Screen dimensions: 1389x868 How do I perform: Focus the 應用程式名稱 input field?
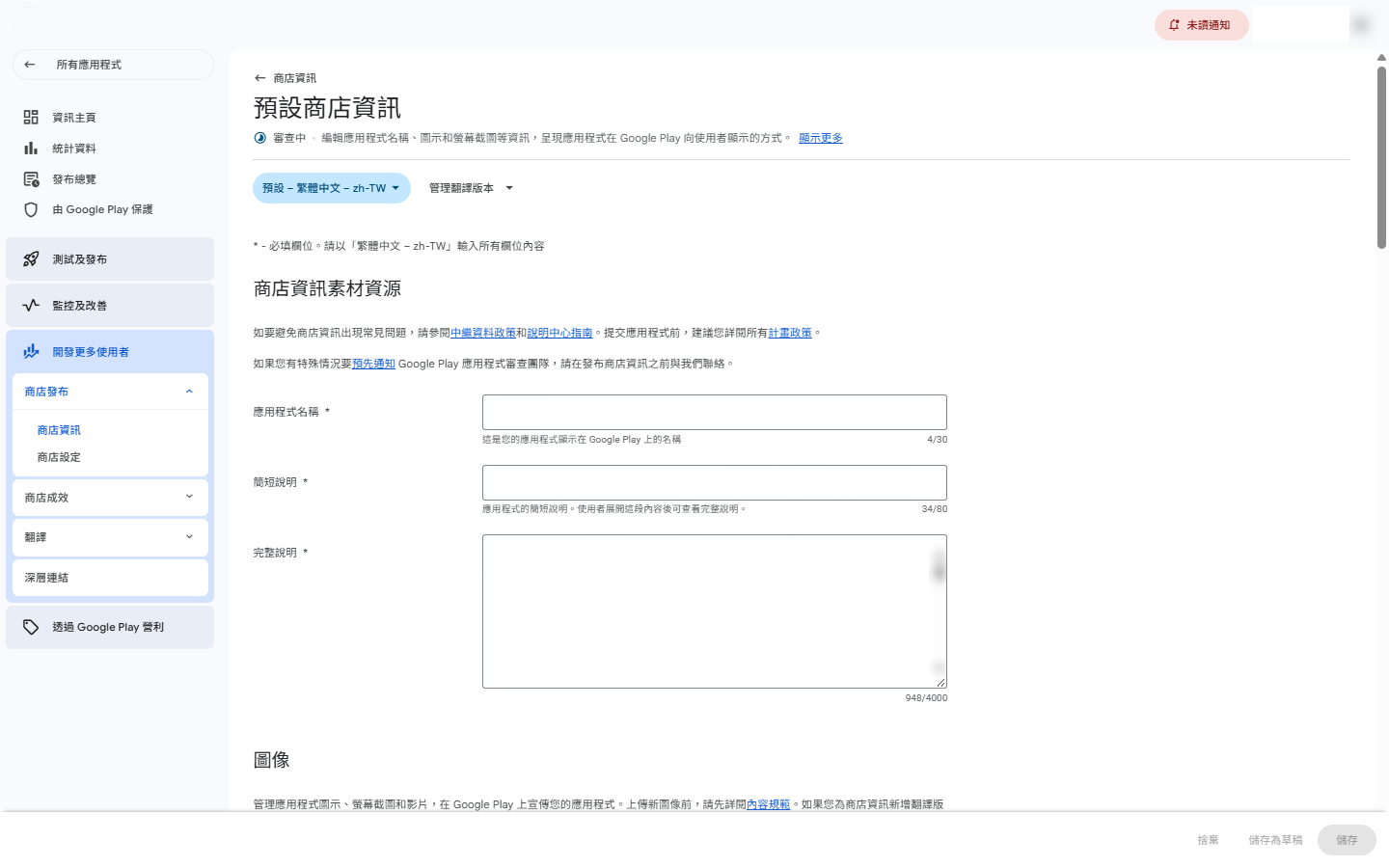tap(715, 412)
